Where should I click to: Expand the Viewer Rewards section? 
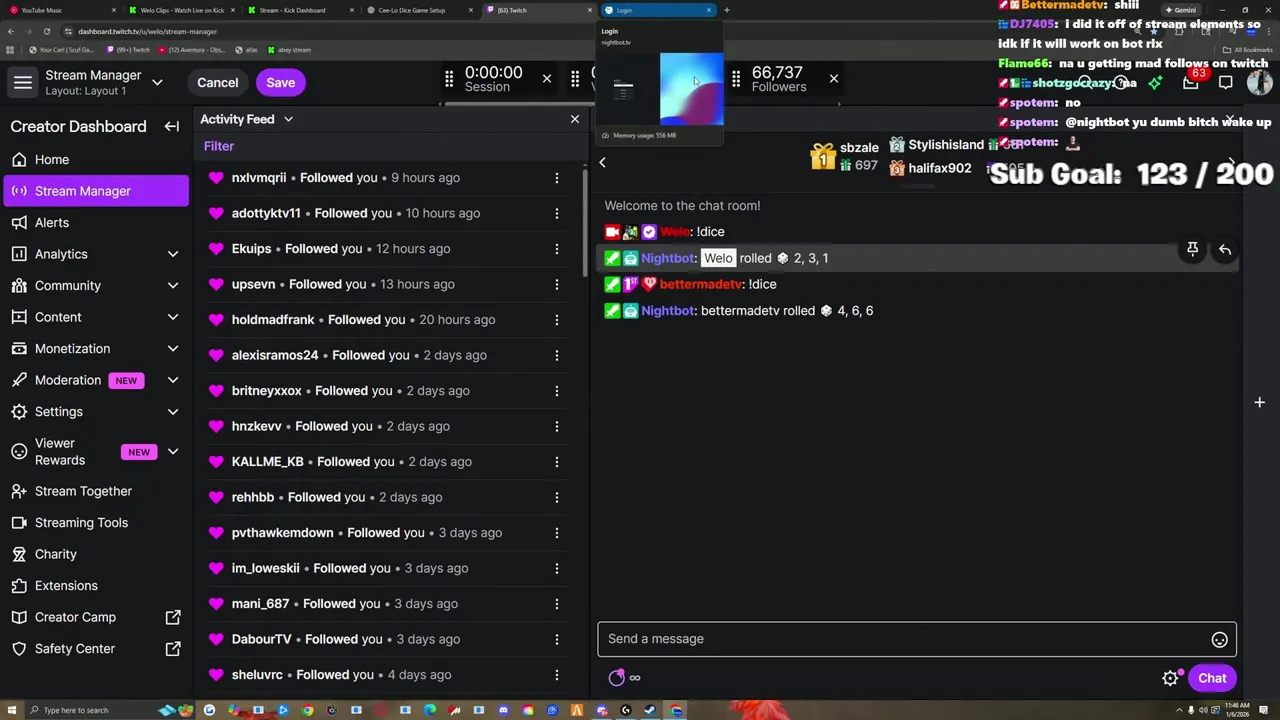click(x=173, y=452)
